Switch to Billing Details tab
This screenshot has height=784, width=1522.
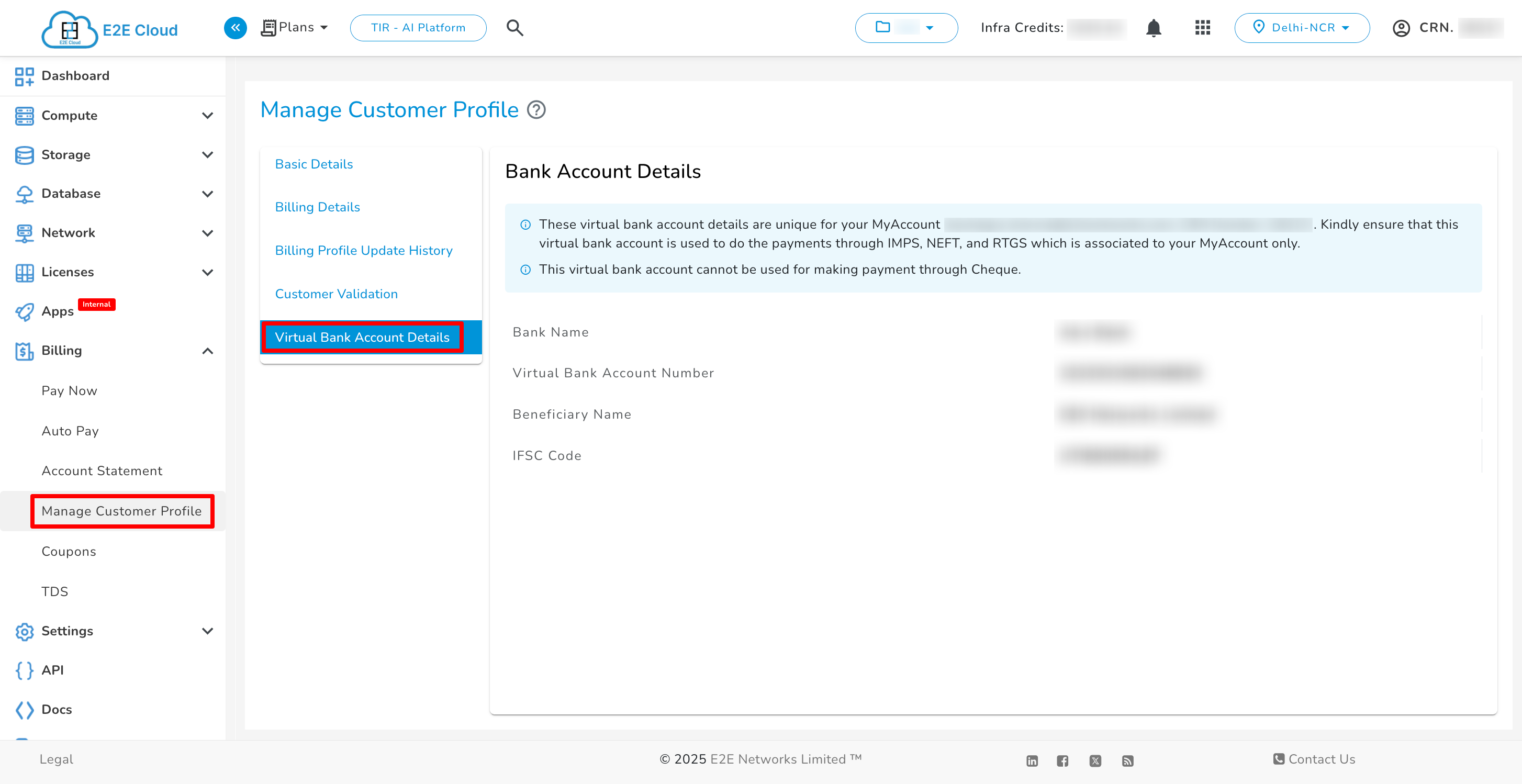pyautogui.click(x=317, y=207)
